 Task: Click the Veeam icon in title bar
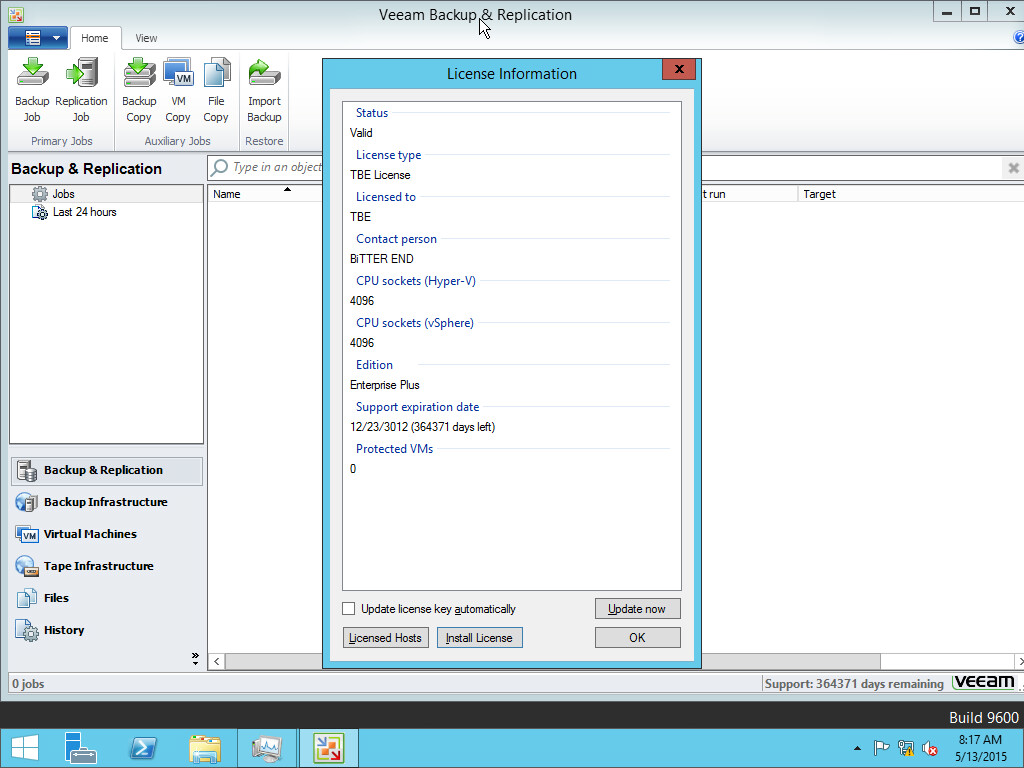coord(16,14)
